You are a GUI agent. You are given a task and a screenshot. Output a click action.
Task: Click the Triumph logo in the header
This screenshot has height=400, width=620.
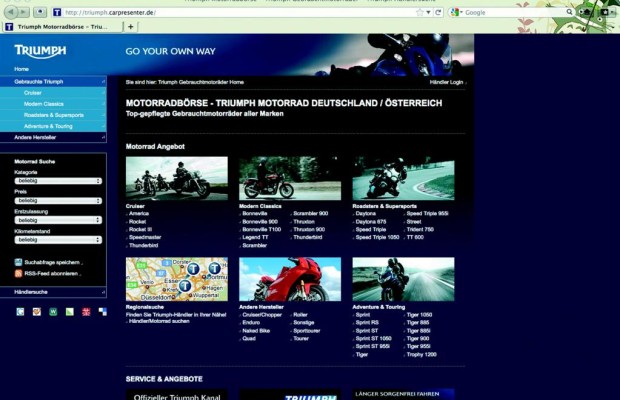point(40,51)
